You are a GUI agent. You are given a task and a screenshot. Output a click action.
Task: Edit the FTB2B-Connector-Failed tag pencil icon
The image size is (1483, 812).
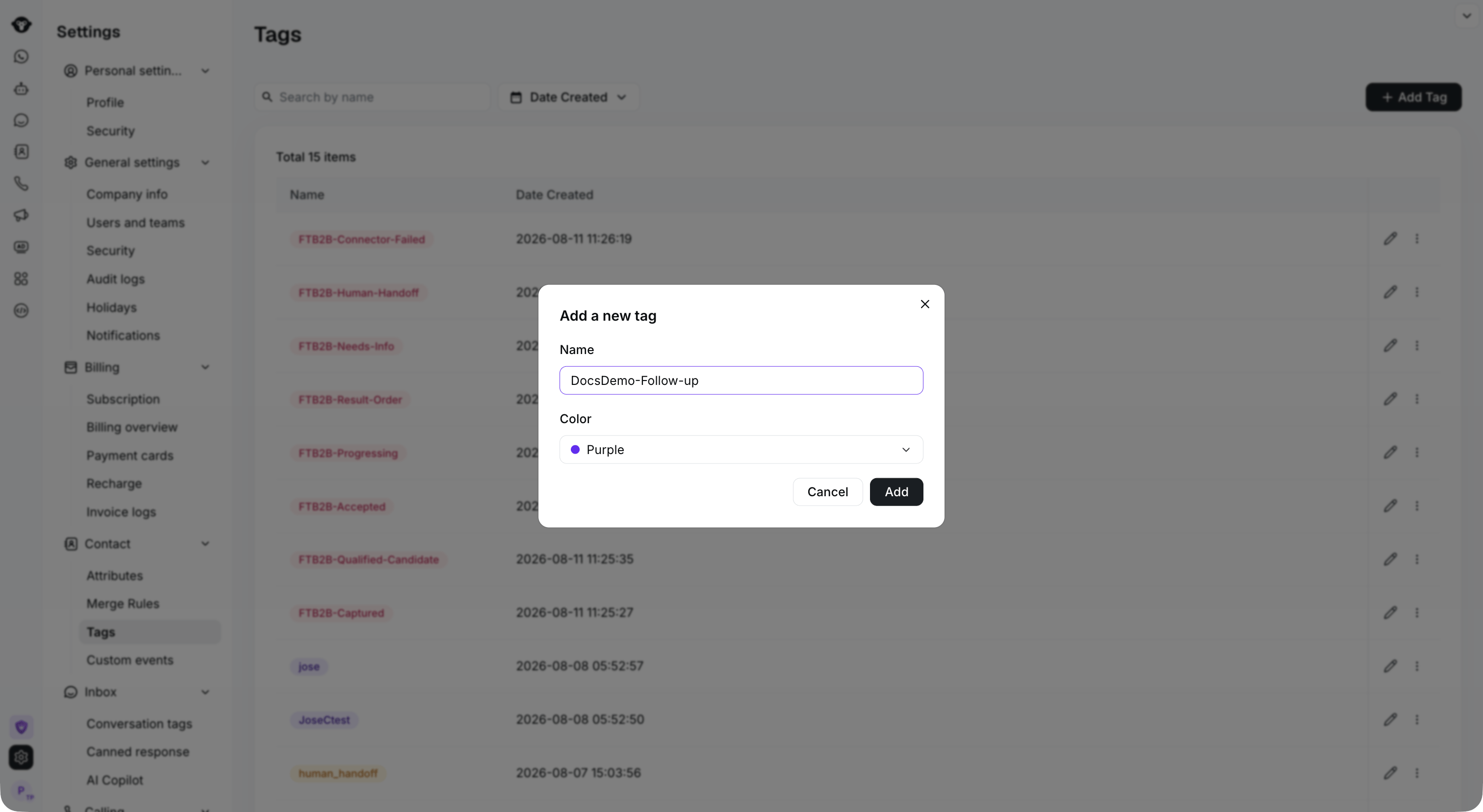(1390, 239)
